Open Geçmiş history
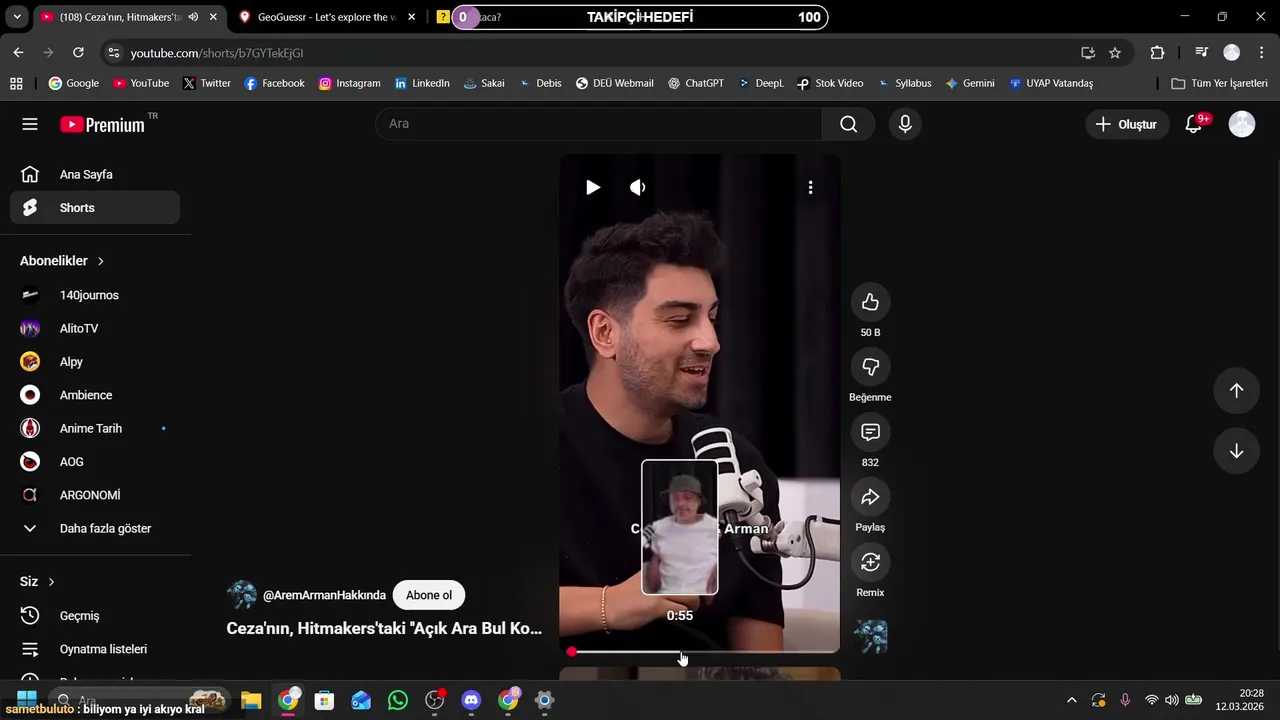Viewport: 1280px width, 720px height. click(95, 616)
